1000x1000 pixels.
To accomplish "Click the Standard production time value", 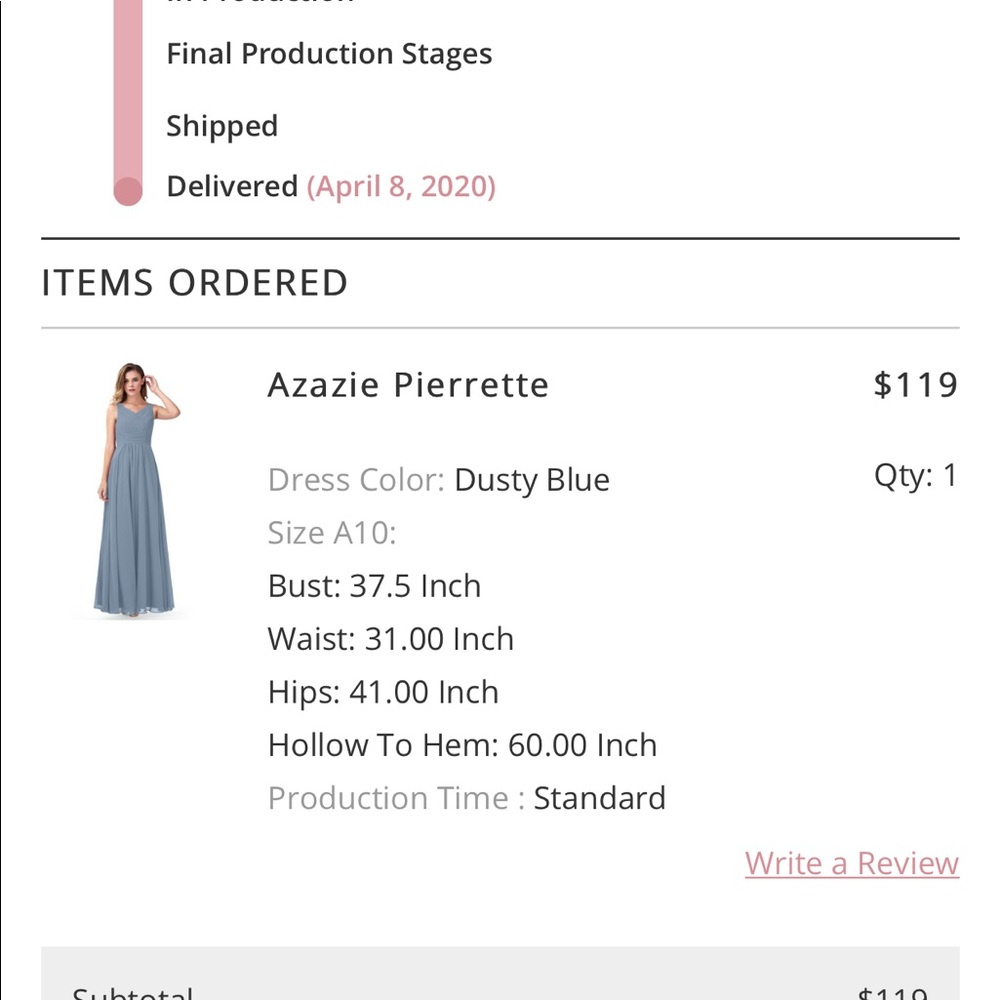I will coord(600,798).
